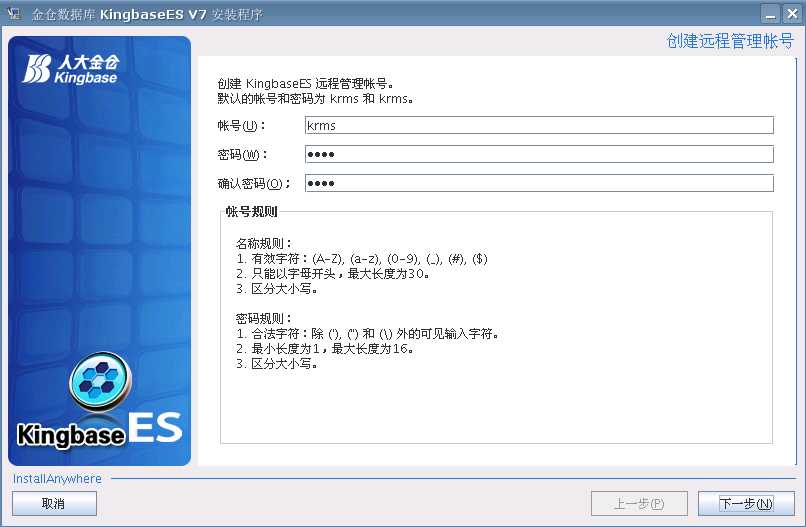Click rule text 只能以字母开头，最大长度为30
This screenshot has height=527, width=806.
point(333,274)
